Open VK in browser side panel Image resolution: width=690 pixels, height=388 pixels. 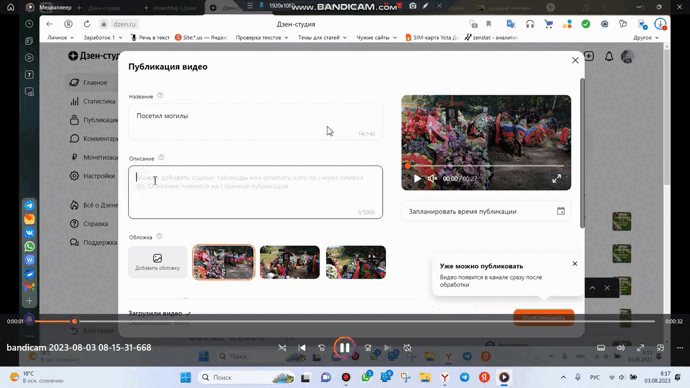29,233
